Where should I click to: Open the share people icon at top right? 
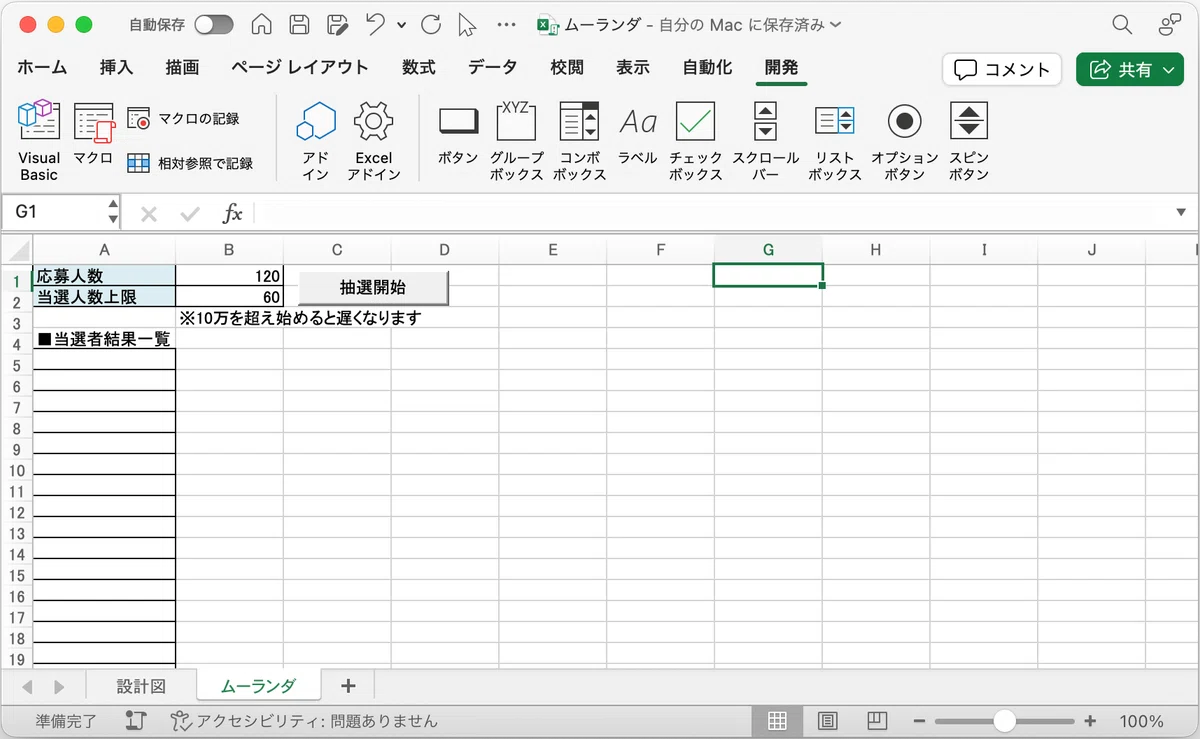click(1169, 25)
